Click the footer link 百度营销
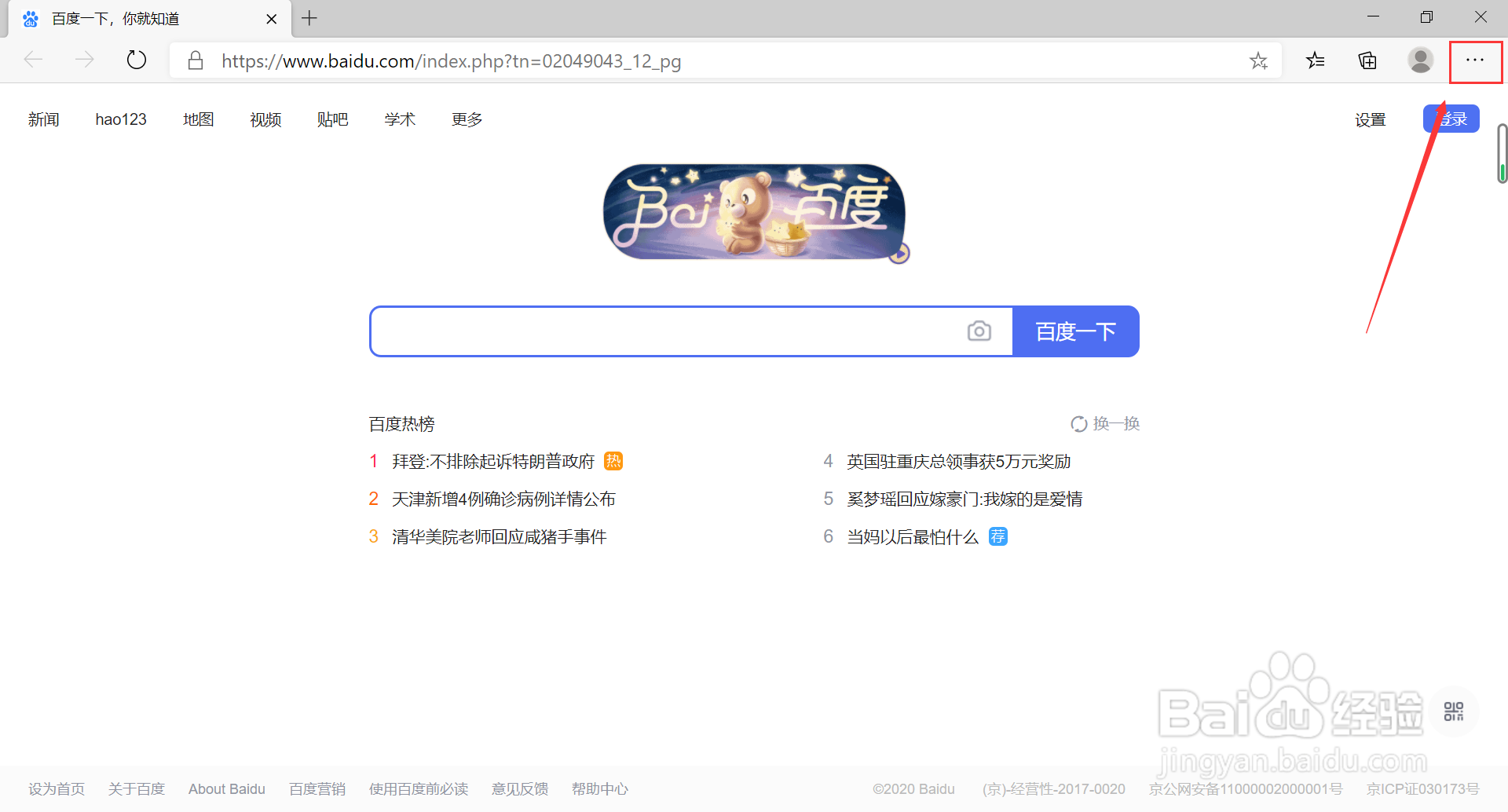The width and height of the screenshot is (1508, 812). click(x=317, y=789)
